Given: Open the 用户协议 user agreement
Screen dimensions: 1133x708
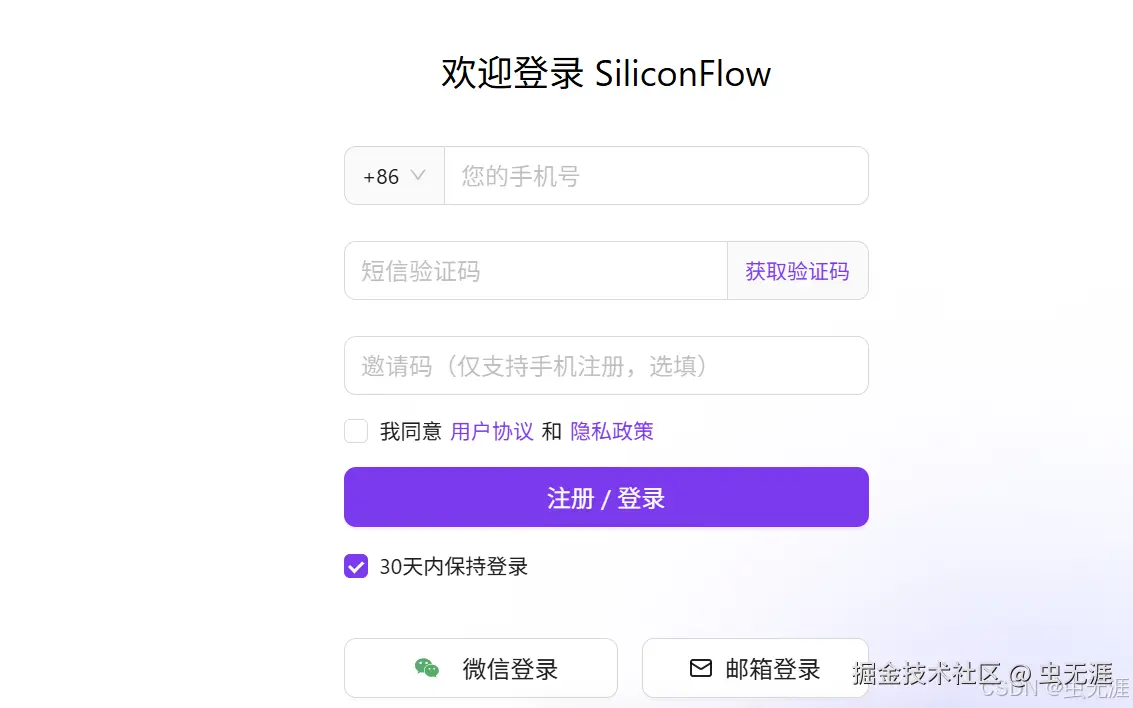Looking at the screenshot, I should [x=491, y=431].
